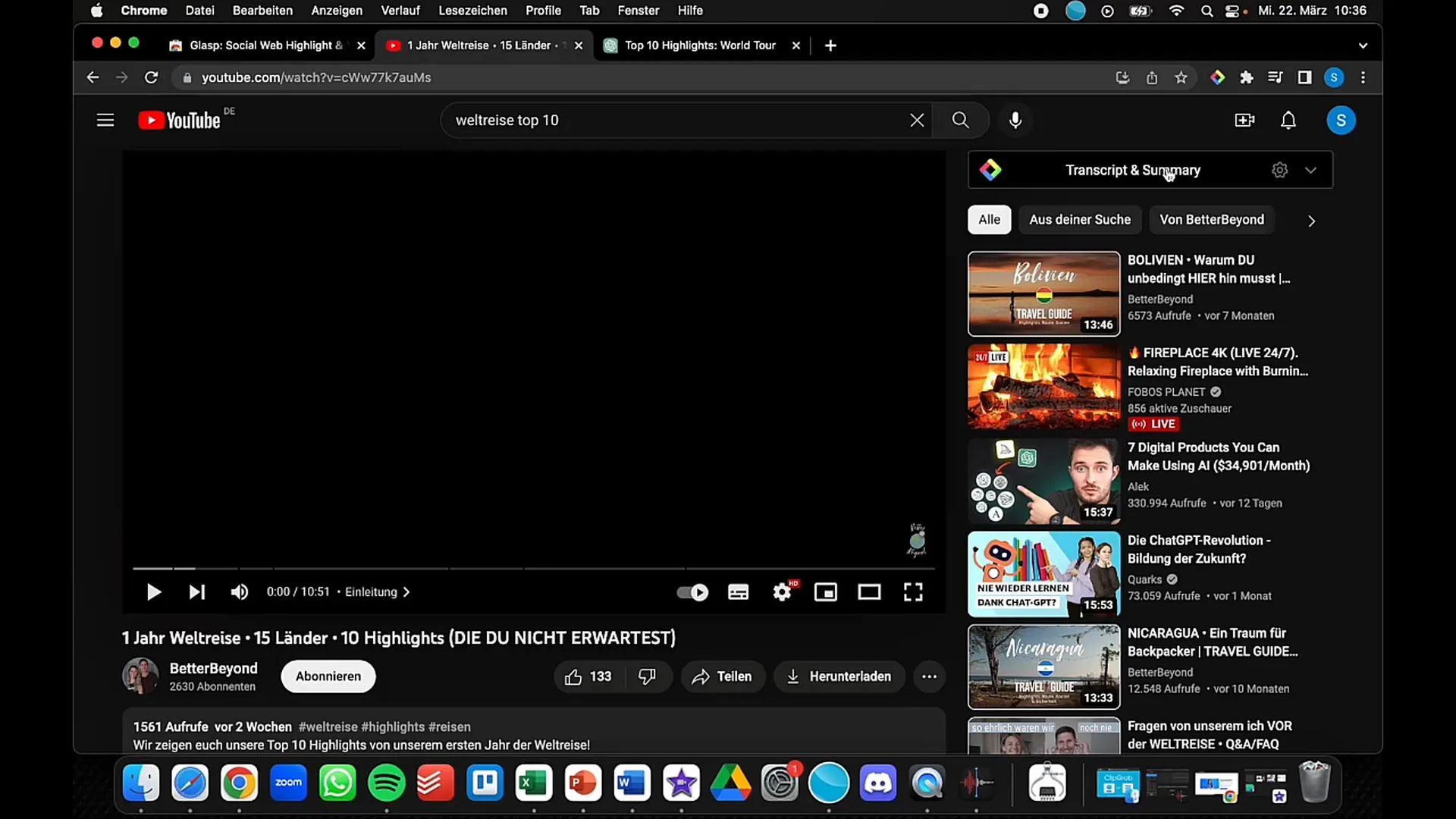Open a new Chrome tab
Screen dimensions: 1456x819
tap(830, 45)
